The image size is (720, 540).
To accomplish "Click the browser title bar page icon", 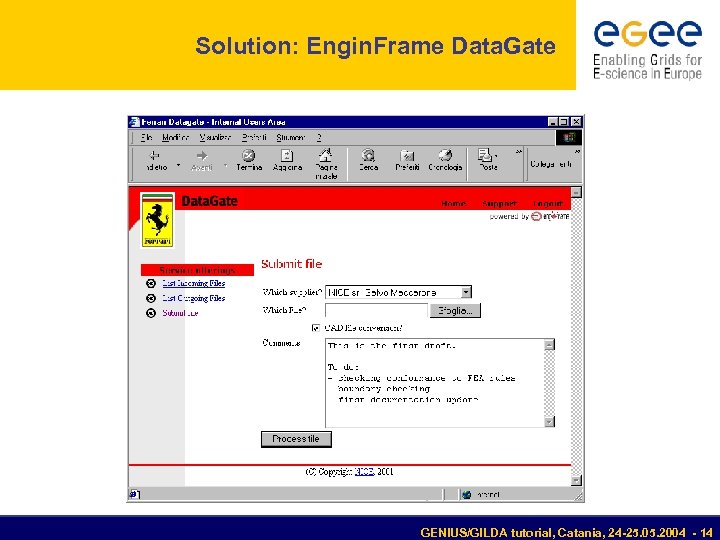I will [134, 122].
